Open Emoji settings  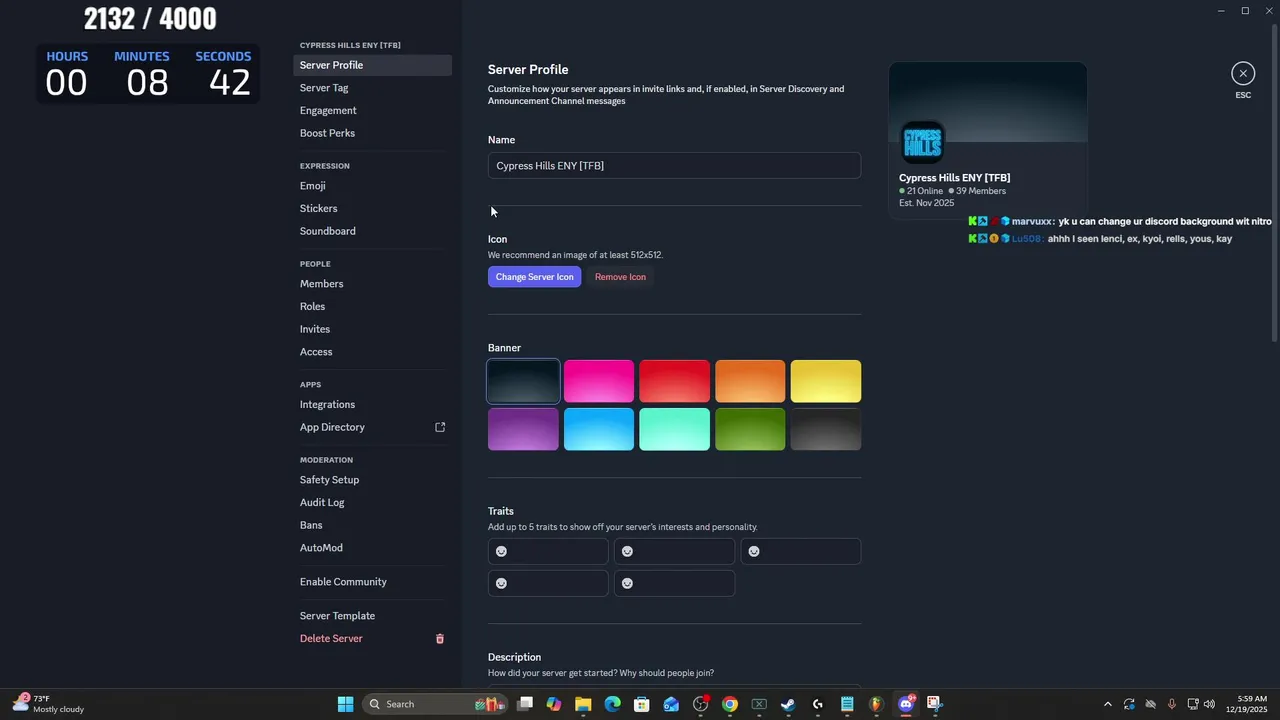(x=372, y=186)
